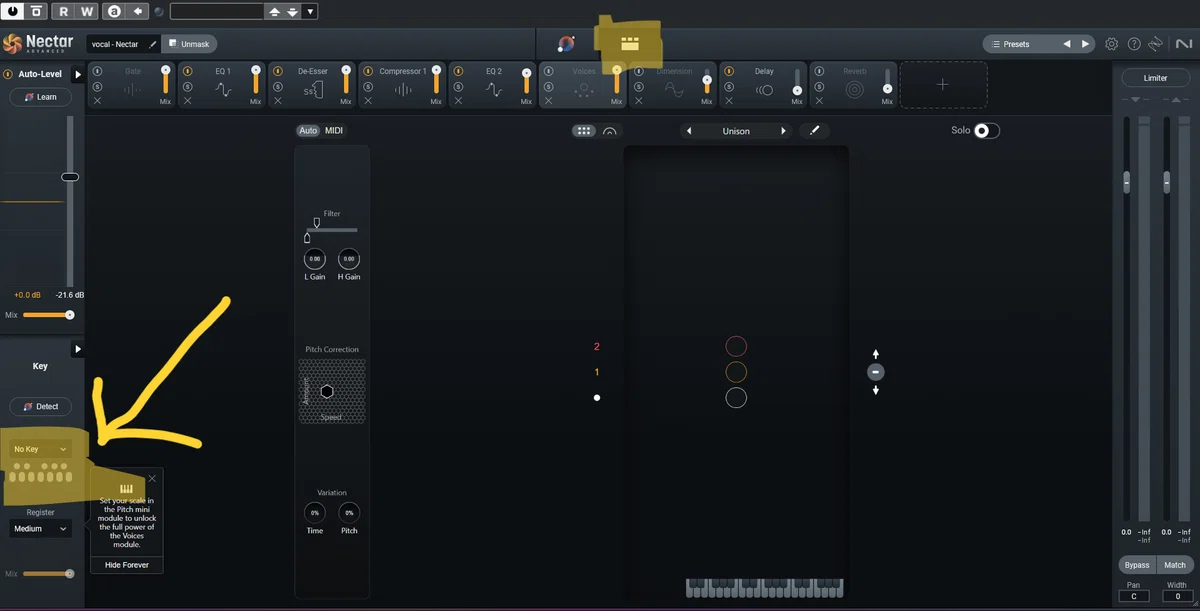Solo the Gate module
1200x611 pixels.
click(x=97, y=87)
